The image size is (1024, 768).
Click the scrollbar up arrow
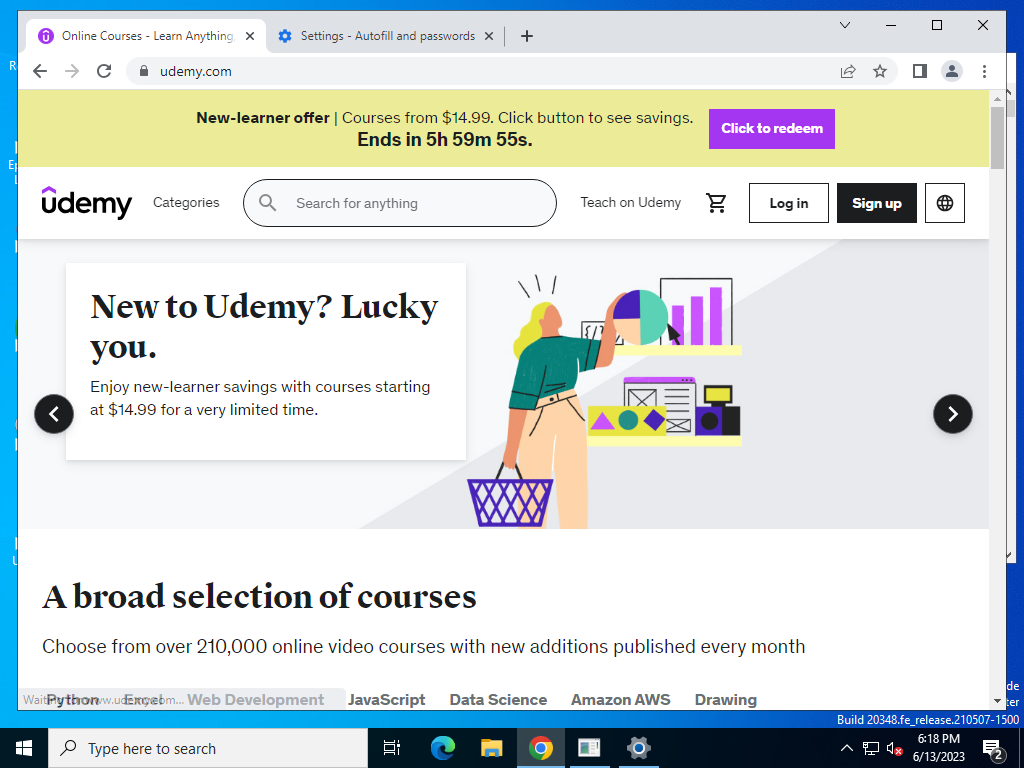[997, 99]
